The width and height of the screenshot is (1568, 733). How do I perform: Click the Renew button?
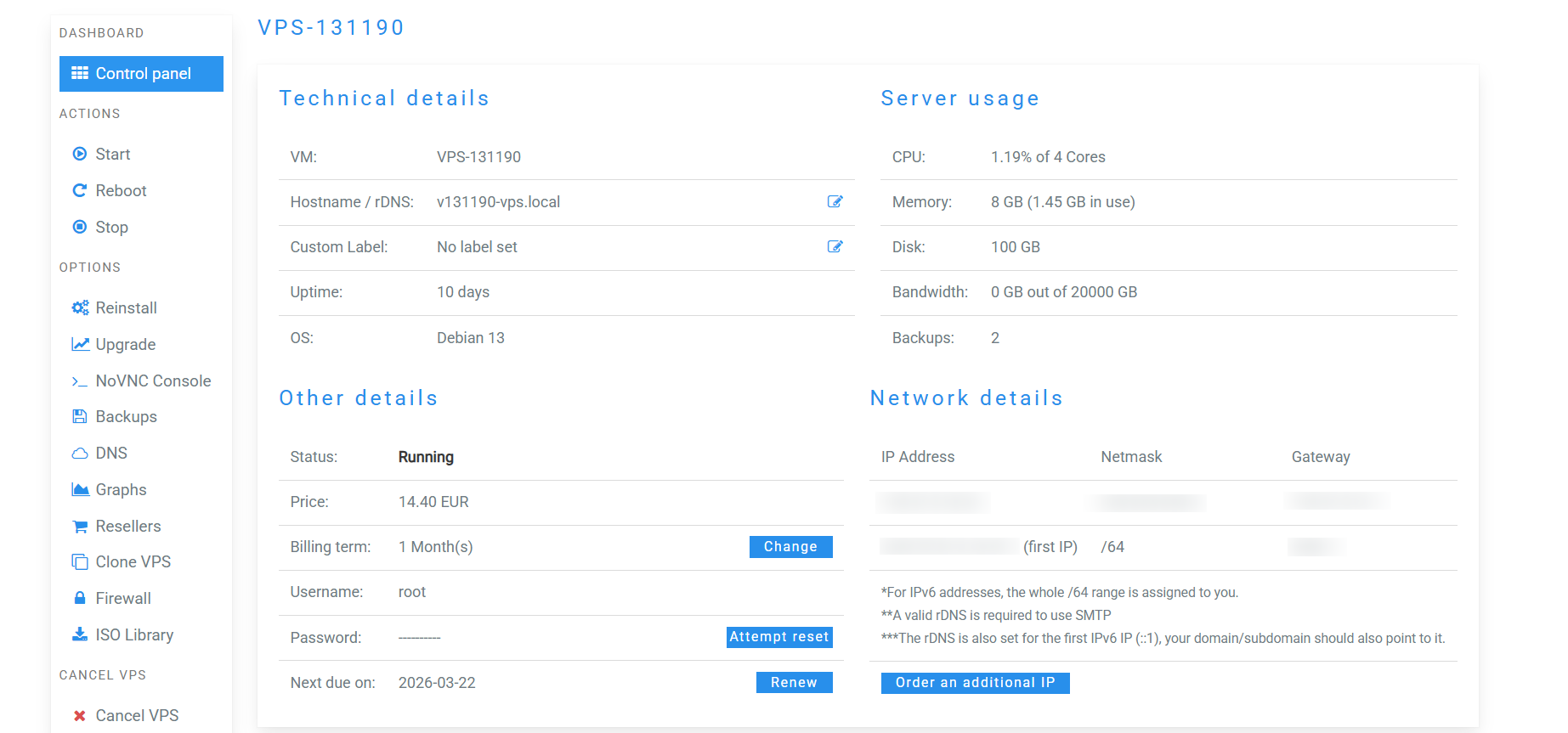pos(794,682)
